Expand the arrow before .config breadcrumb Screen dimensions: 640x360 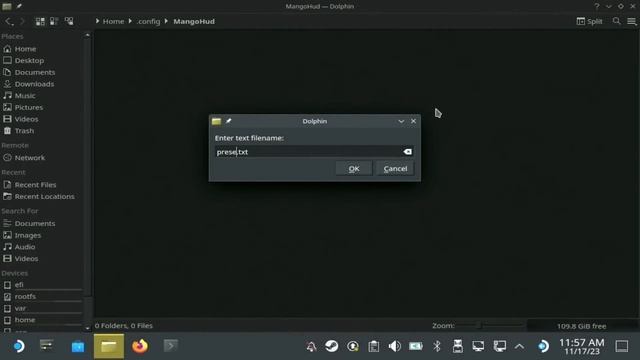(x=130, y=21)
